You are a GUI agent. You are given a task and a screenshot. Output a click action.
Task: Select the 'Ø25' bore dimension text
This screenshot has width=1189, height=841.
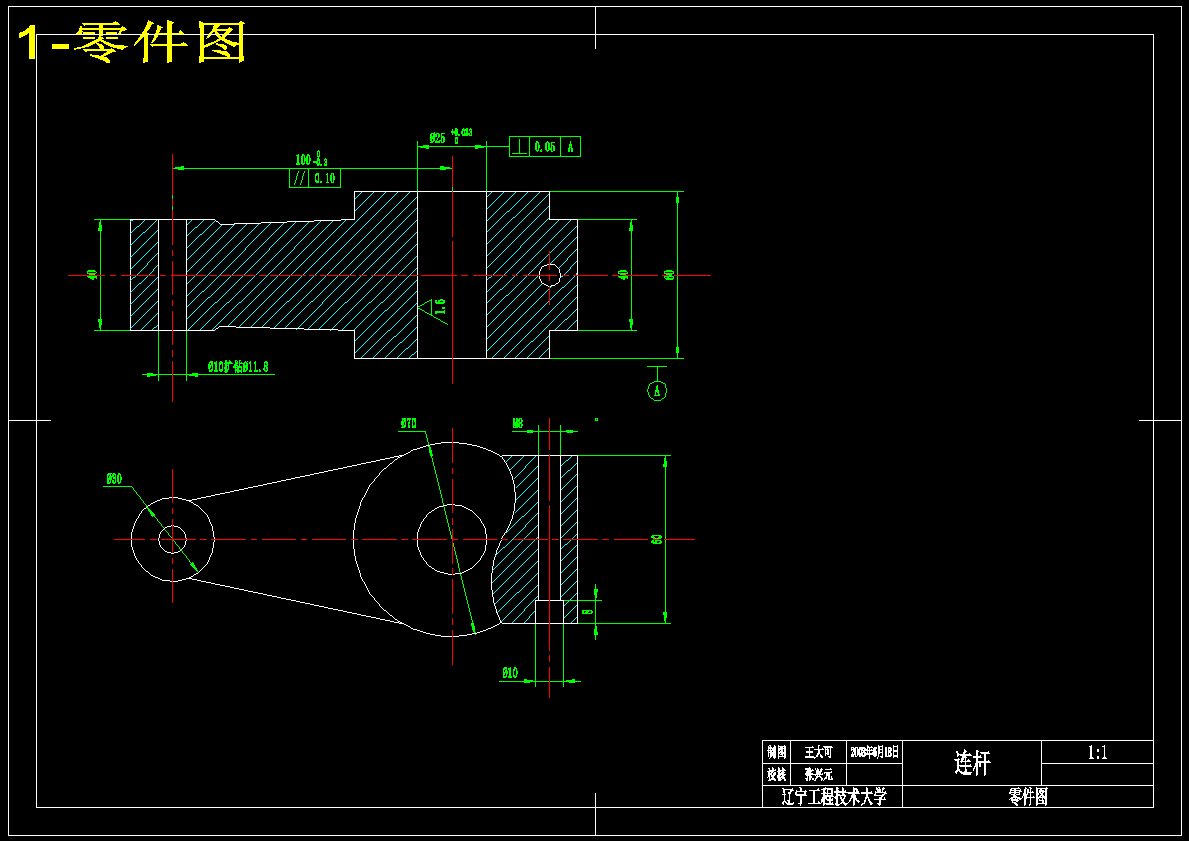point(438,138)
